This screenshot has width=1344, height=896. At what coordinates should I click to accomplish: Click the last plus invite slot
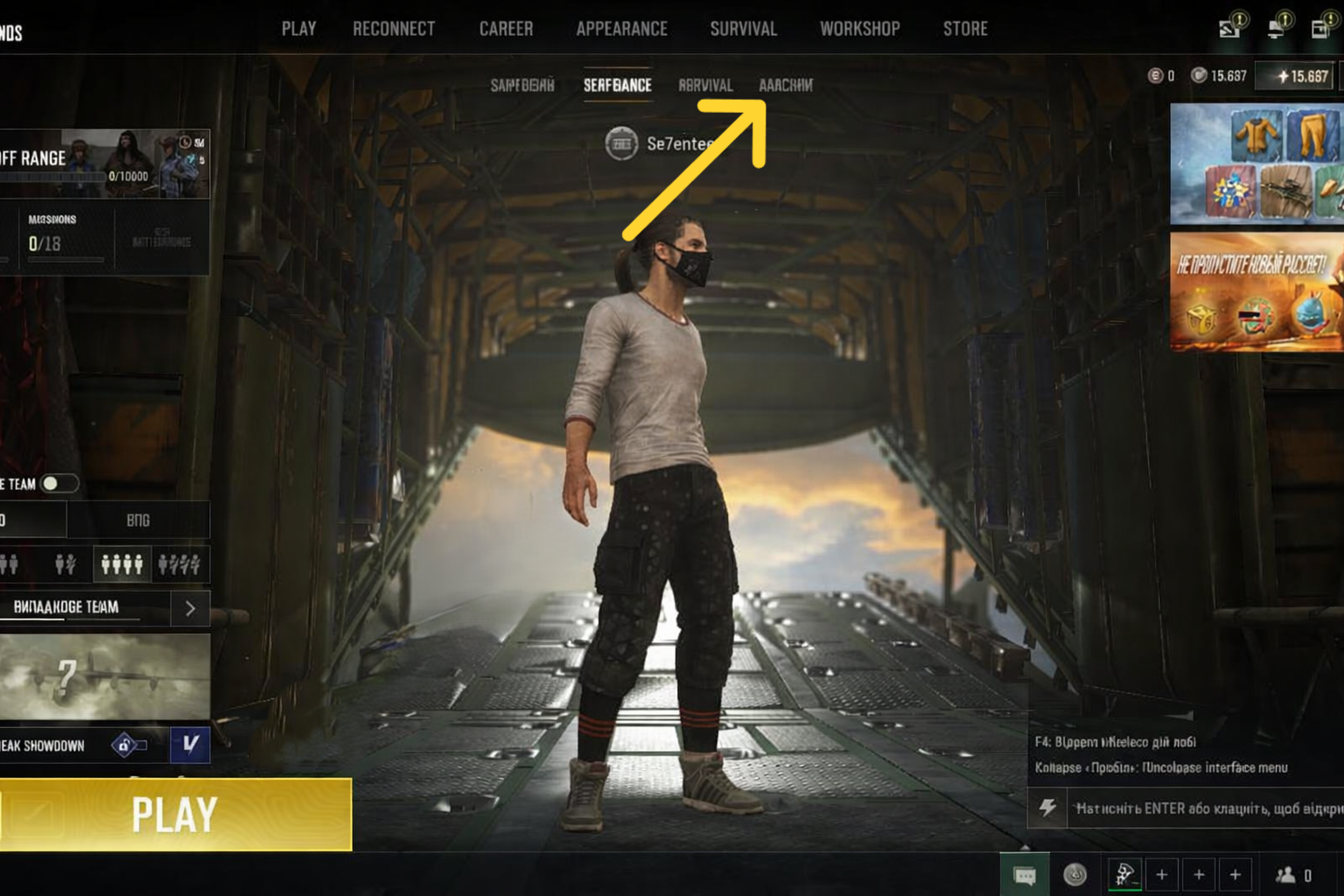click(1235, 874)
